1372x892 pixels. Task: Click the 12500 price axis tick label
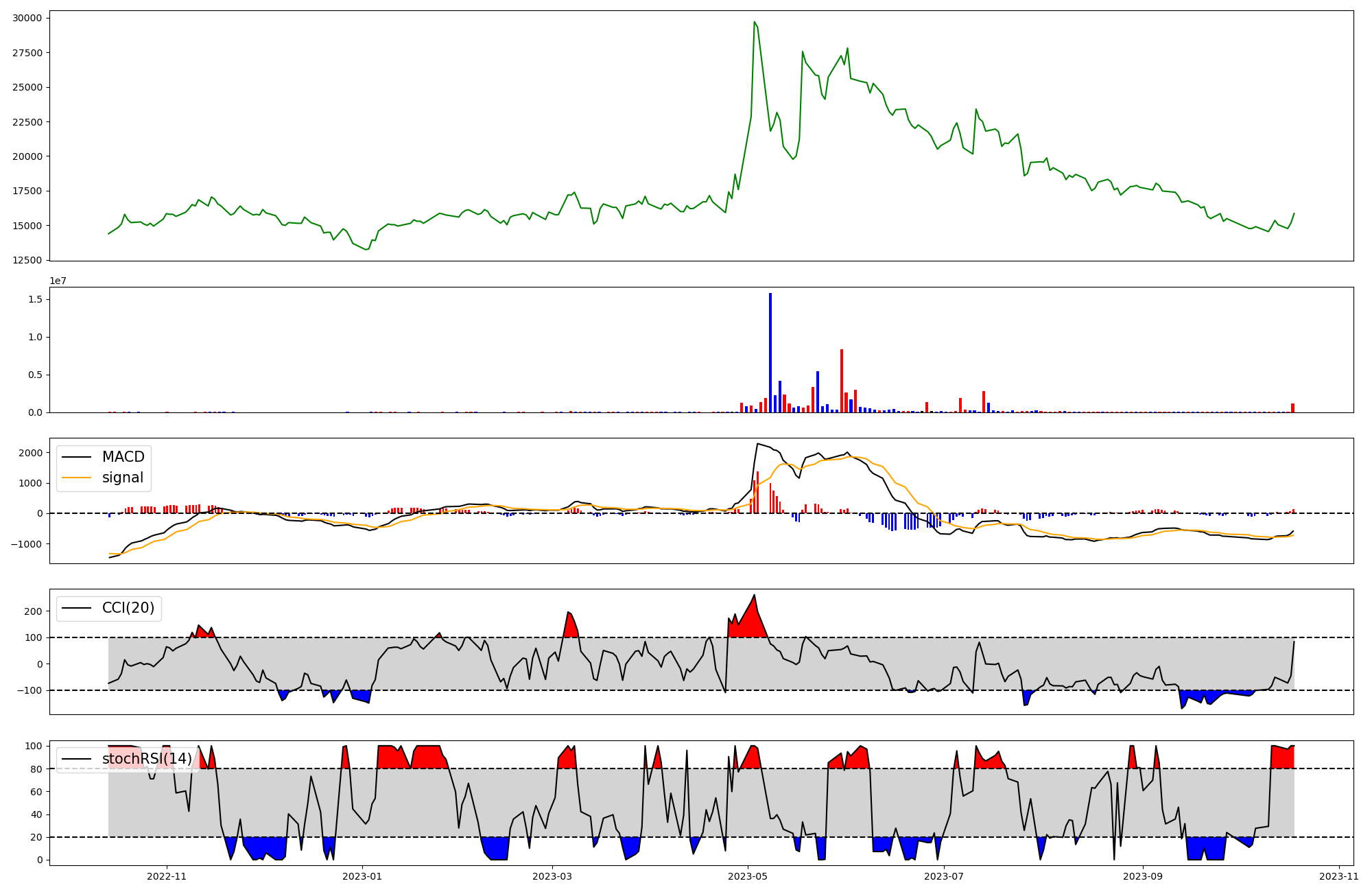[x=27, y=260]
